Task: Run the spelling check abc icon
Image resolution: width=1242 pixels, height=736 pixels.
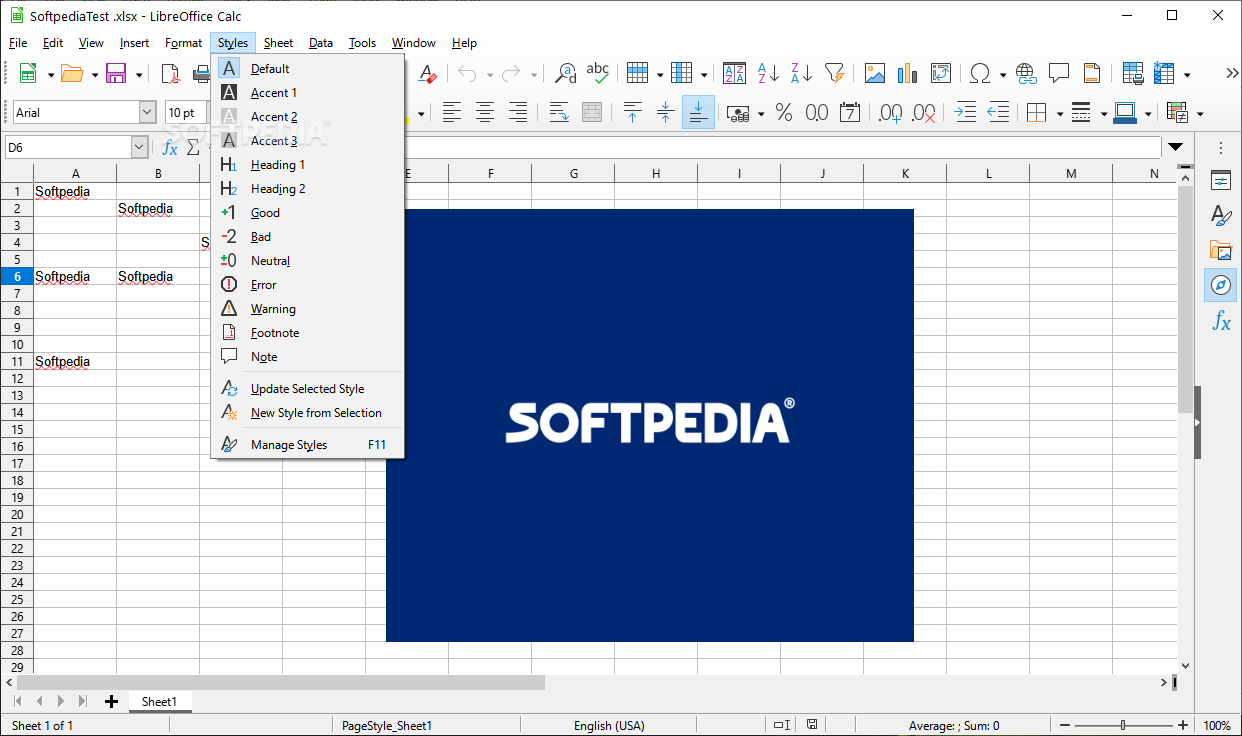Action: (598, 73)
